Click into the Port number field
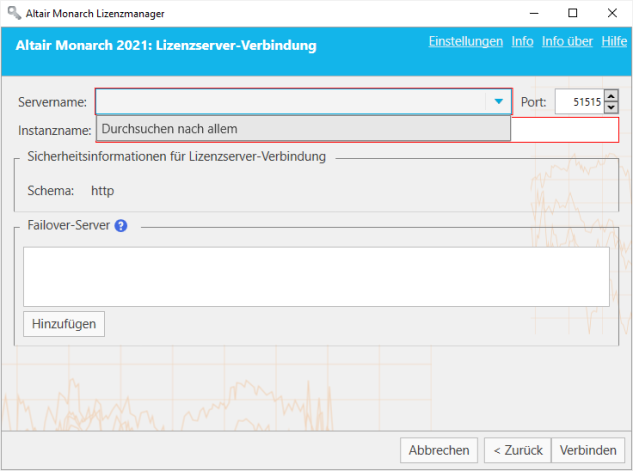This screenshot has height=471, width=633. (x=579, y=102)
